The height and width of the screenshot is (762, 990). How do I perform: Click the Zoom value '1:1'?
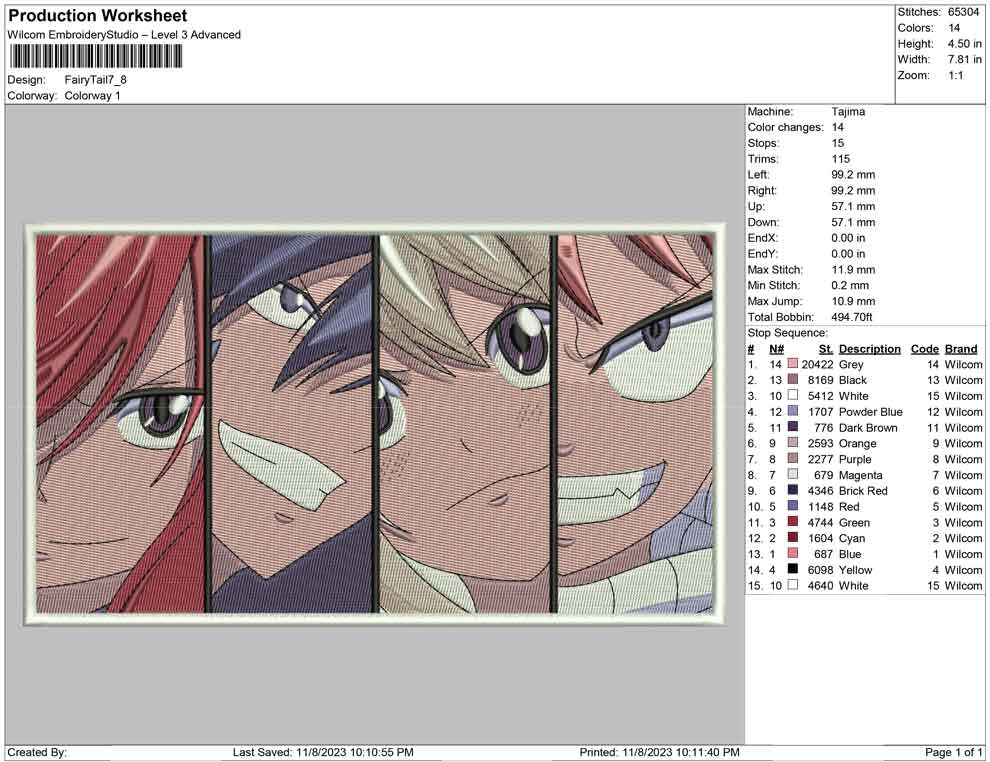point(955,75)
